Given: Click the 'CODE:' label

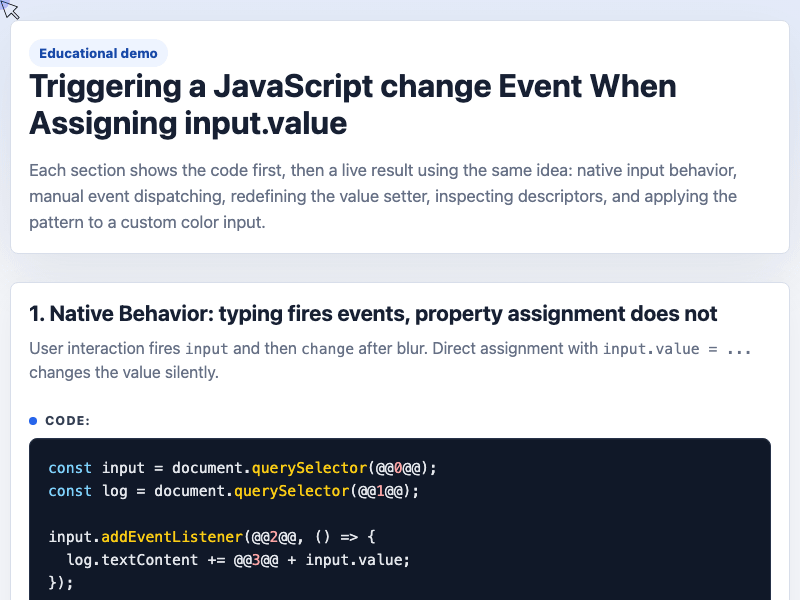Looking at the screenshot, I should 67,421.
